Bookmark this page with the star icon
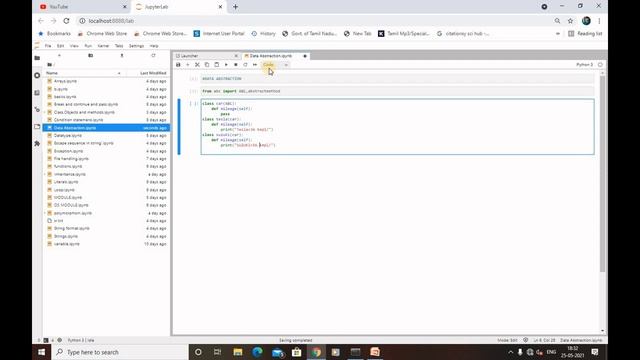 570,21
